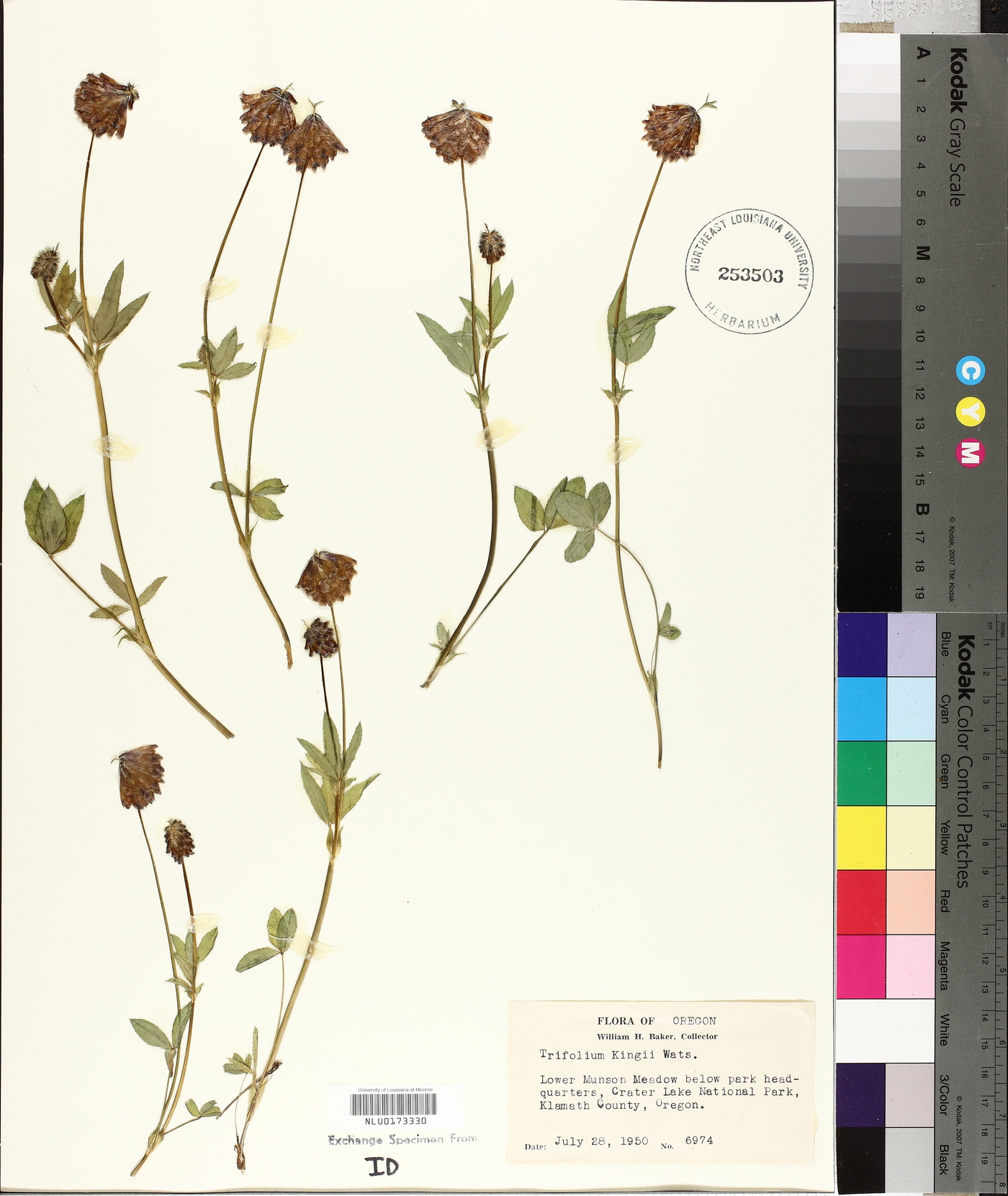This screenshot has height=1196, width=1008.
Task: Click the date 'July 28, 1950'
Action: 601,1141
